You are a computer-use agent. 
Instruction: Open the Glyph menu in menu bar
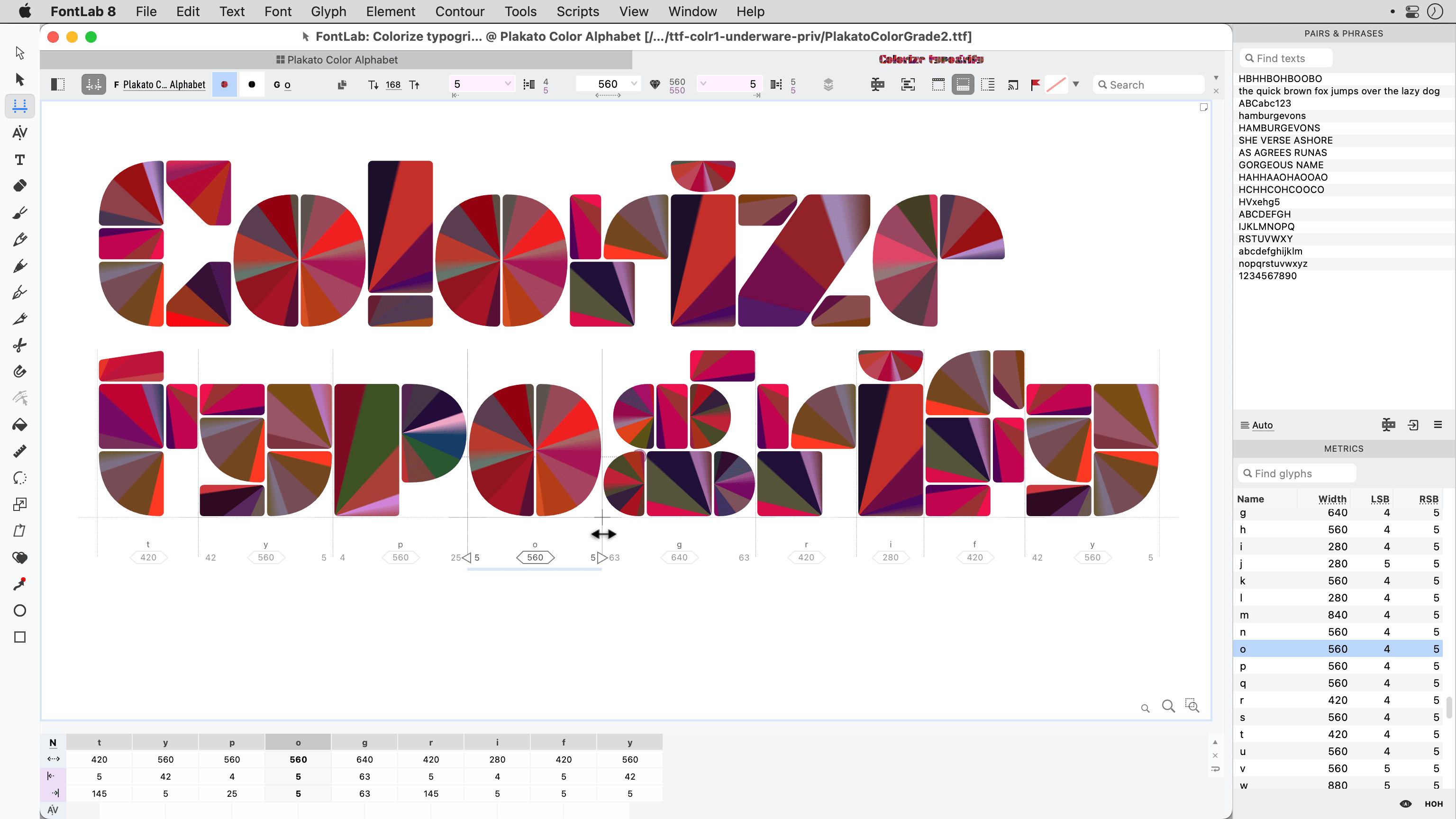click(329, 11)
